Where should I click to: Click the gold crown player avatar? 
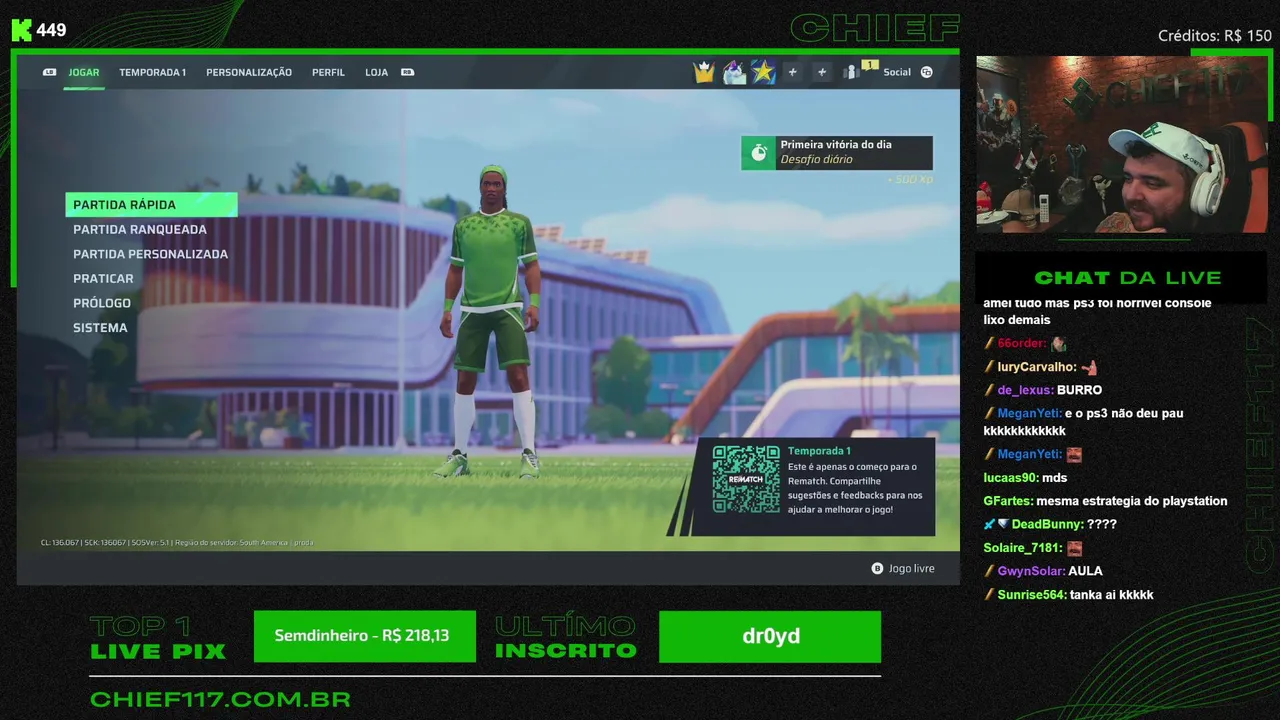(x=704, y=72)
